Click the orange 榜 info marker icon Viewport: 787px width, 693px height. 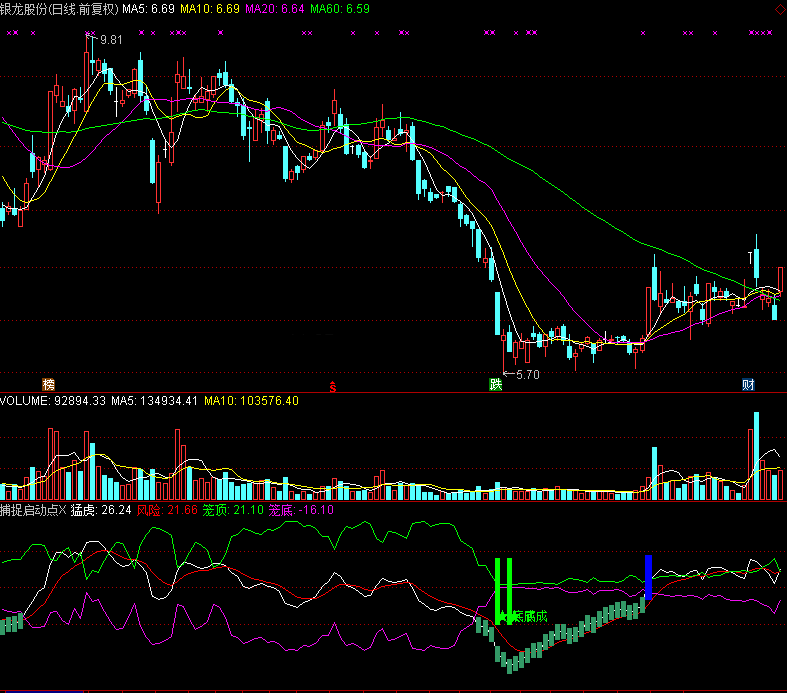click(47, 385)
